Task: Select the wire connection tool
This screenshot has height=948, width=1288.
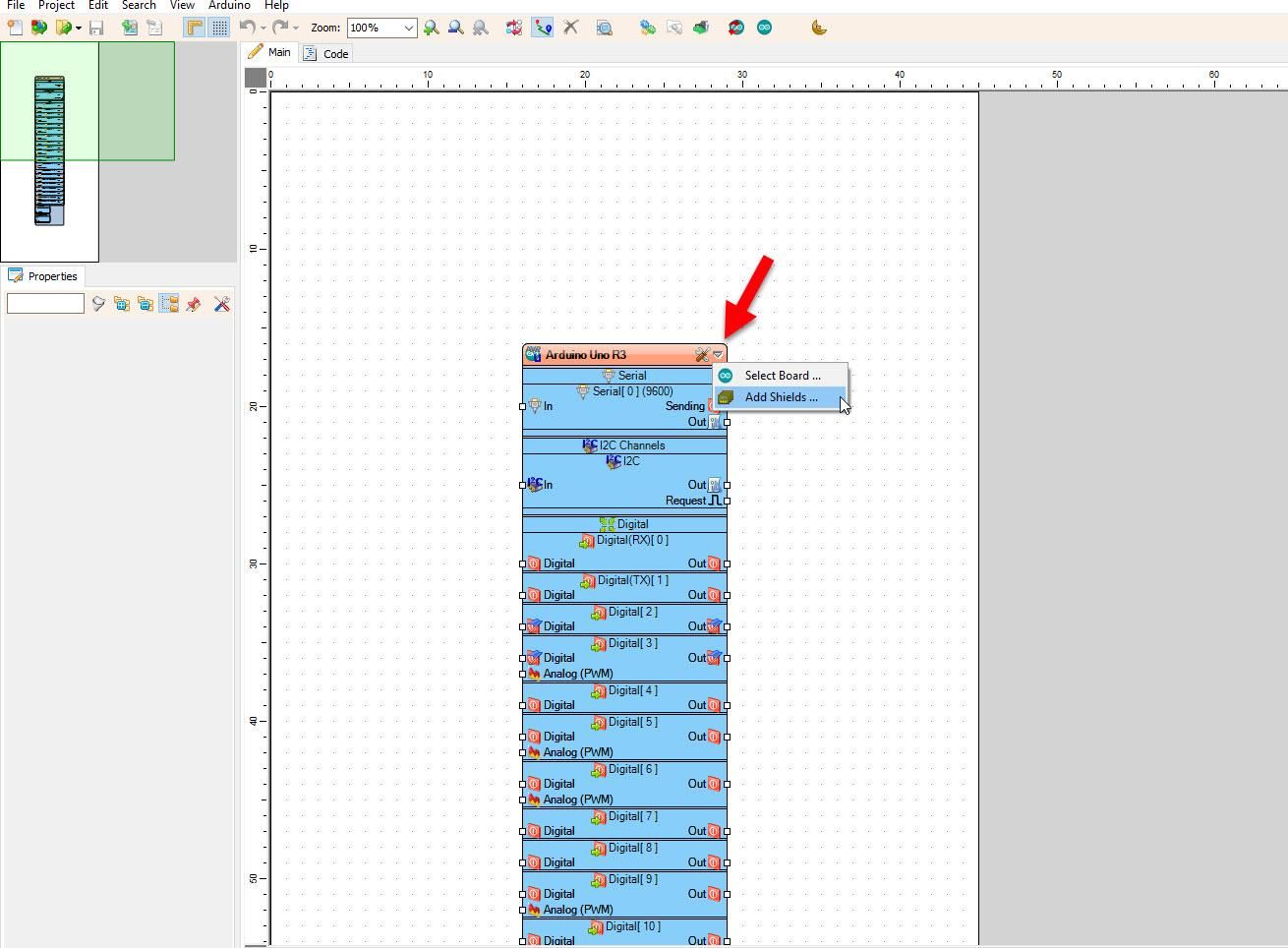Action: point(543,28)
